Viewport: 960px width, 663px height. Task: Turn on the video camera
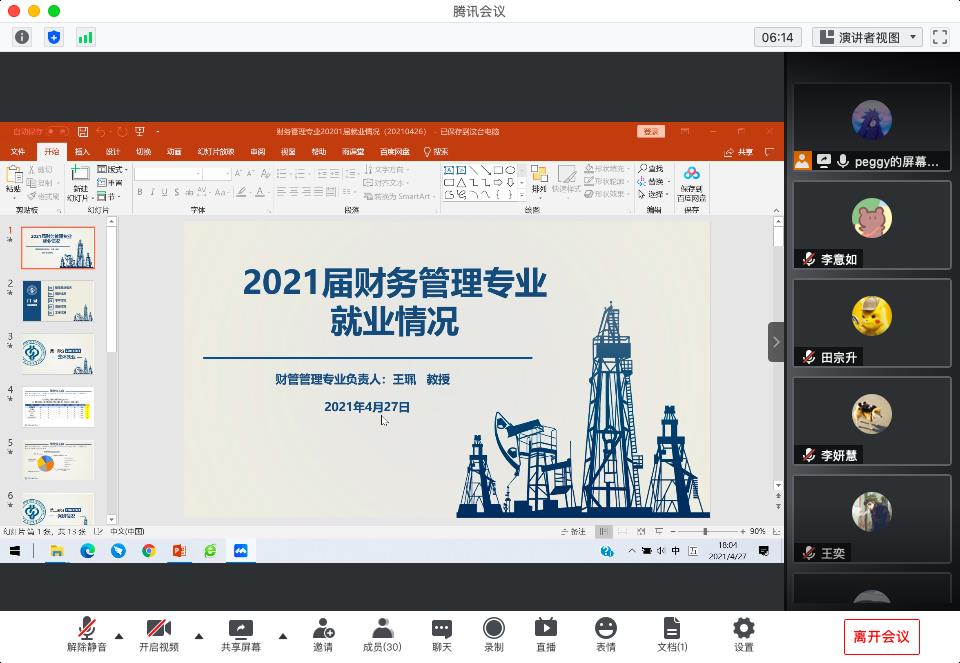pyautogui.click(x=158, y=634)
